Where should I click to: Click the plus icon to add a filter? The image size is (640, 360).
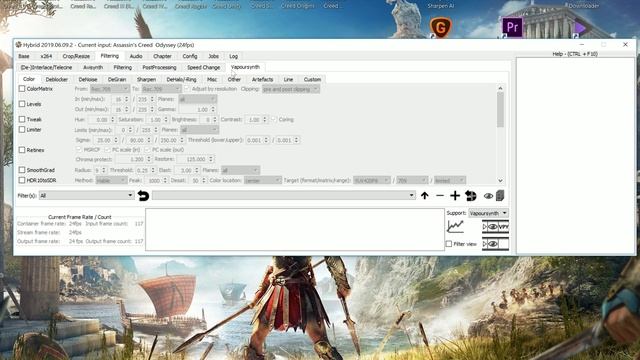point(455,196)
